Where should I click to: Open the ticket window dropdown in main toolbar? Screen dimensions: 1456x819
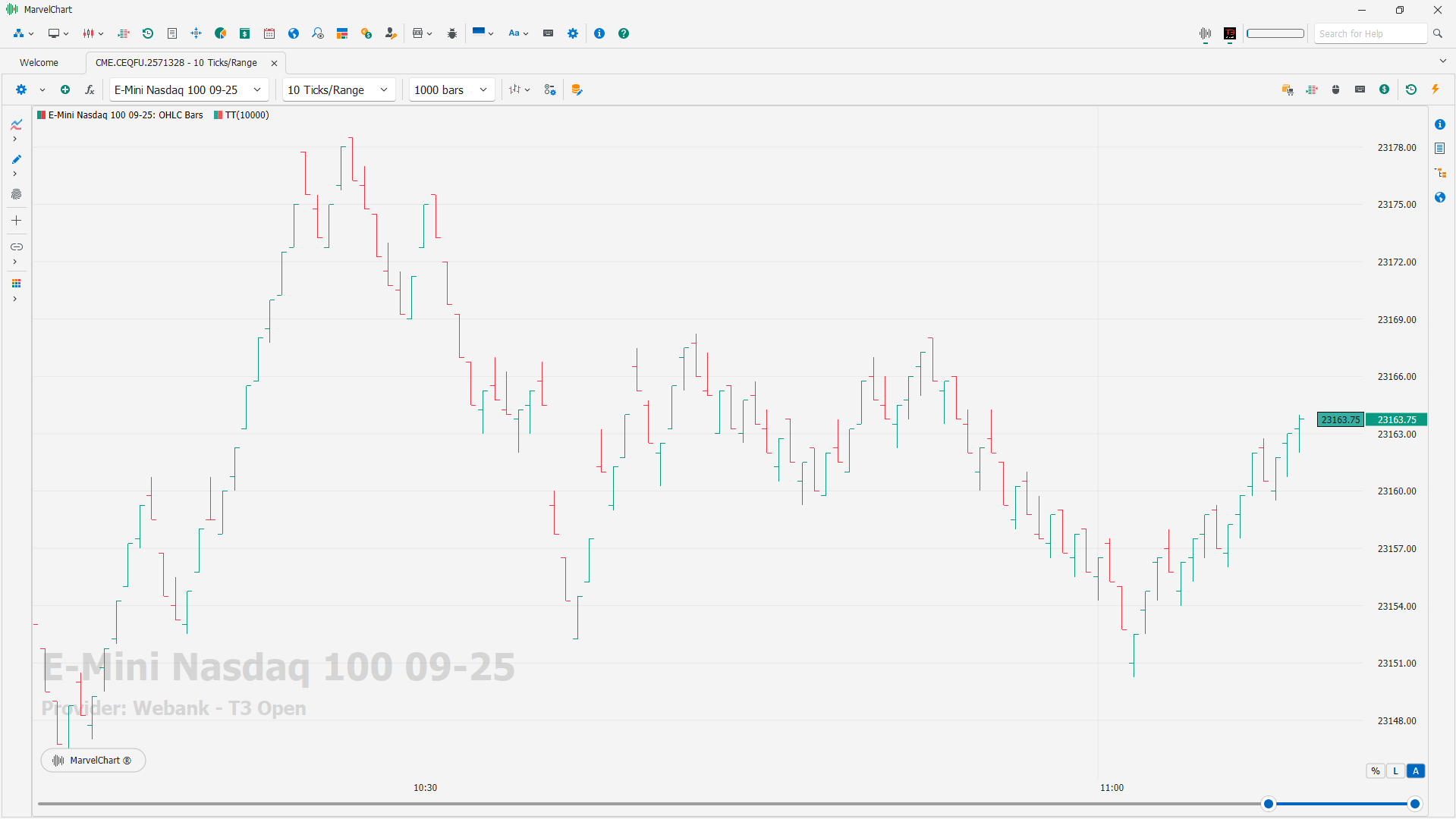(422, 33)
